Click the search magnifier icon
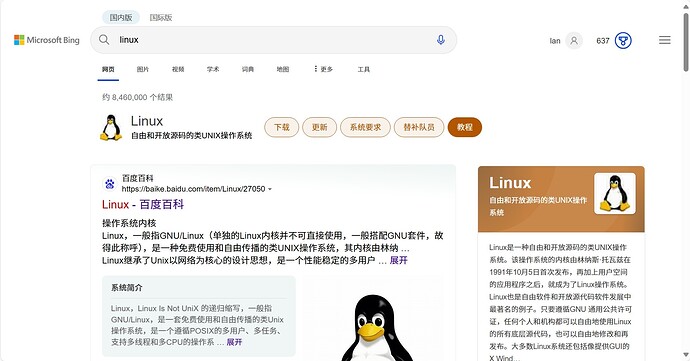Screen dimensions: 690x361 click(104, 40)
